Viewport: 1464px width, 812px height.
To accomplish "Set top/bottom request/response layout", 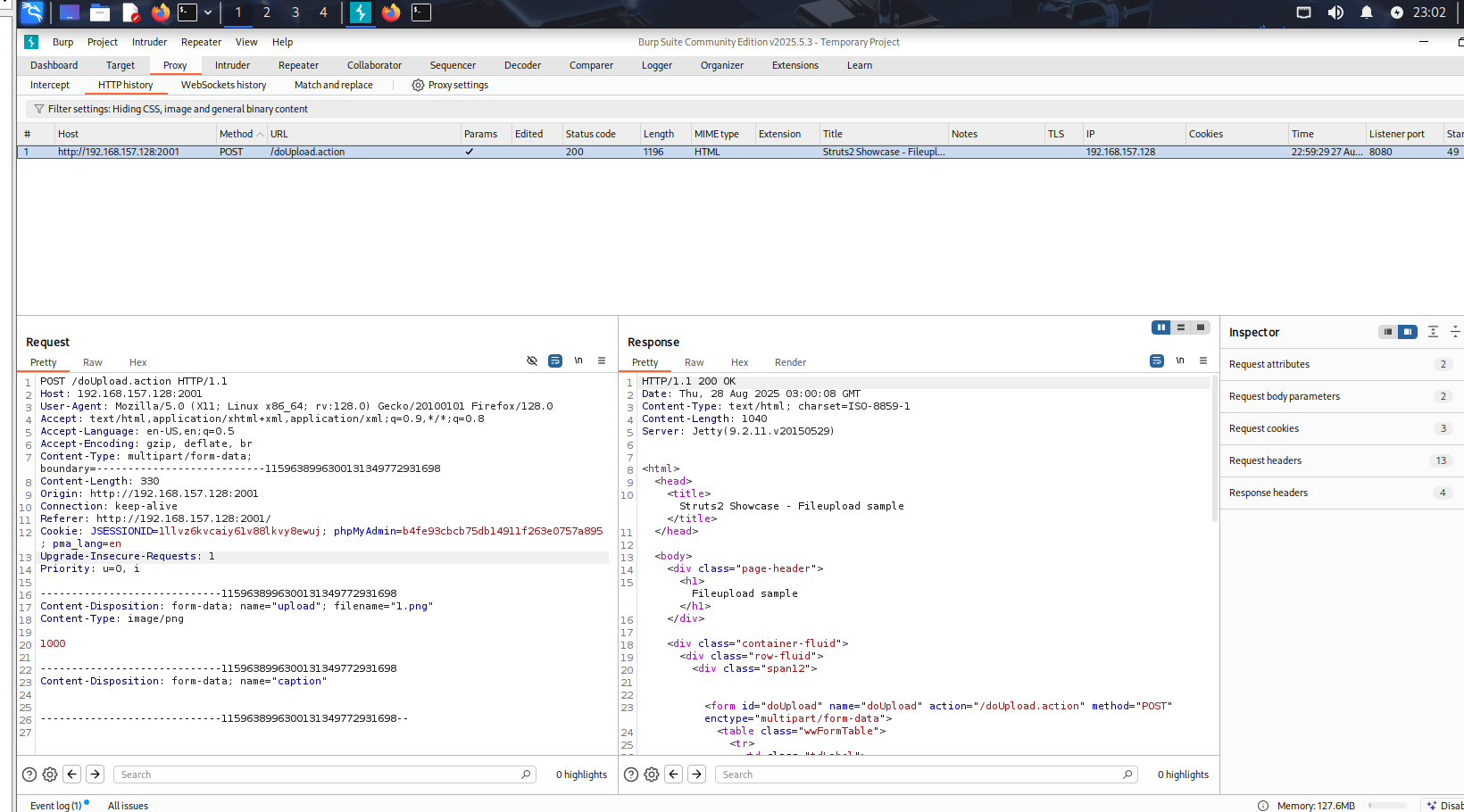I will pyautogui.click(x=1181, y=327).
